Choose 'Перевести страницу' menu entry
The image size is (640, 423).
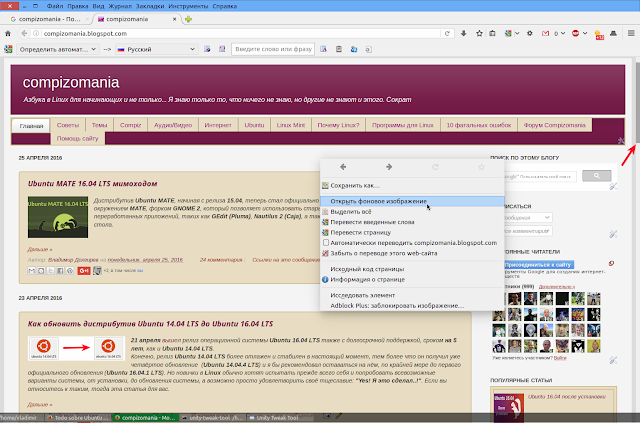(412, 232)
